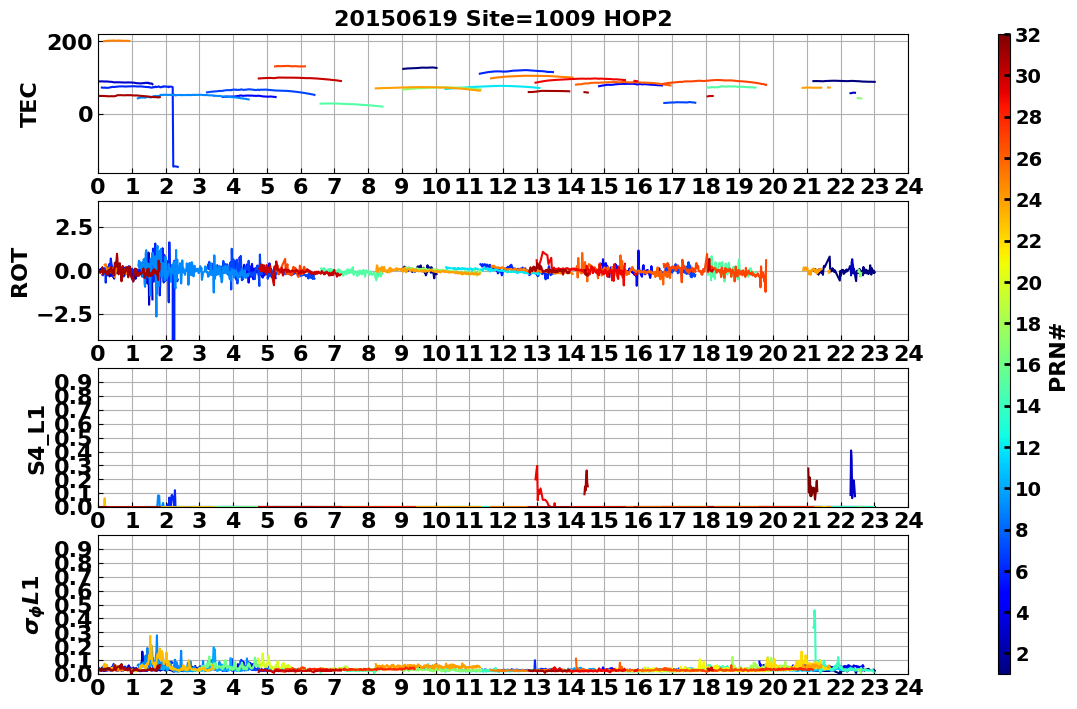
Task: Click the cyan σφL1 spike near hour 21
Action: (815, 635)
